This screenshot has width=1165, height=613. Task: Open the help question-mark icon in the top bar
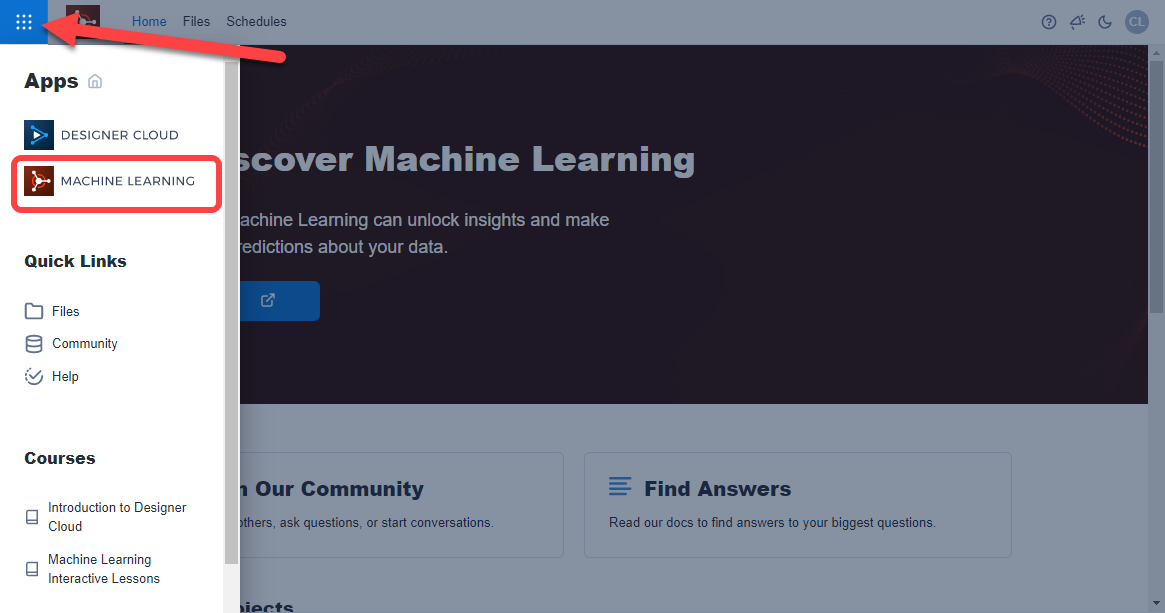pyautogui.click(x=1048, y=21)
